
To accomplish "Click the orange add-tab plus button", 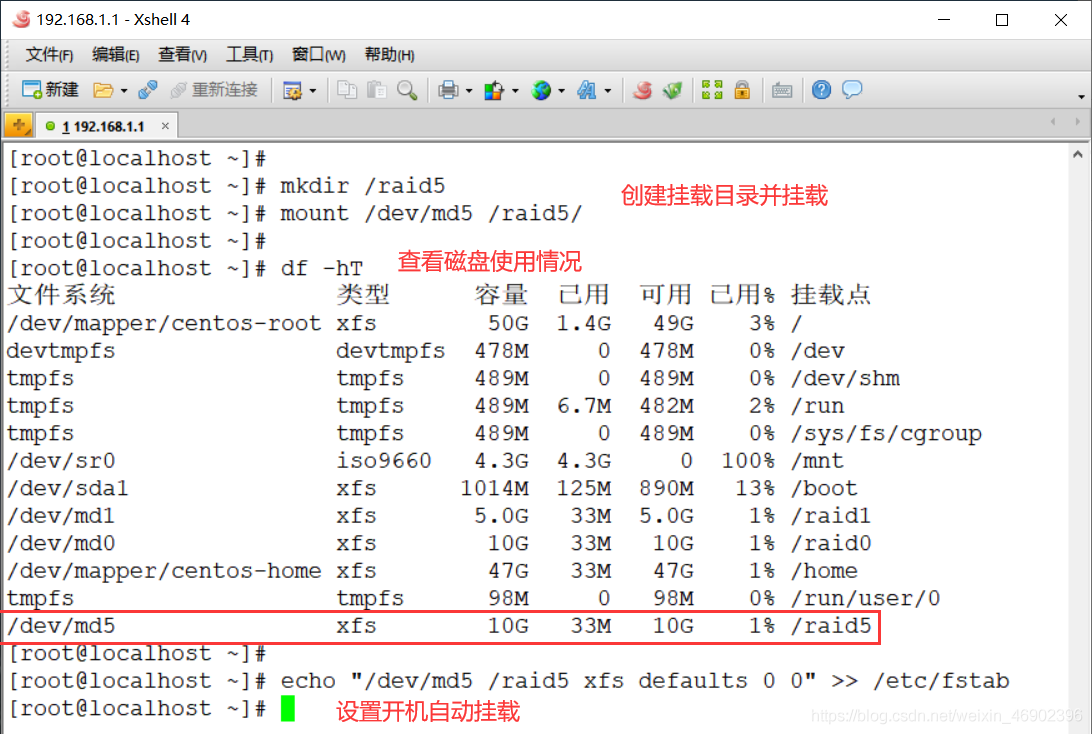I will pos(18,126).
